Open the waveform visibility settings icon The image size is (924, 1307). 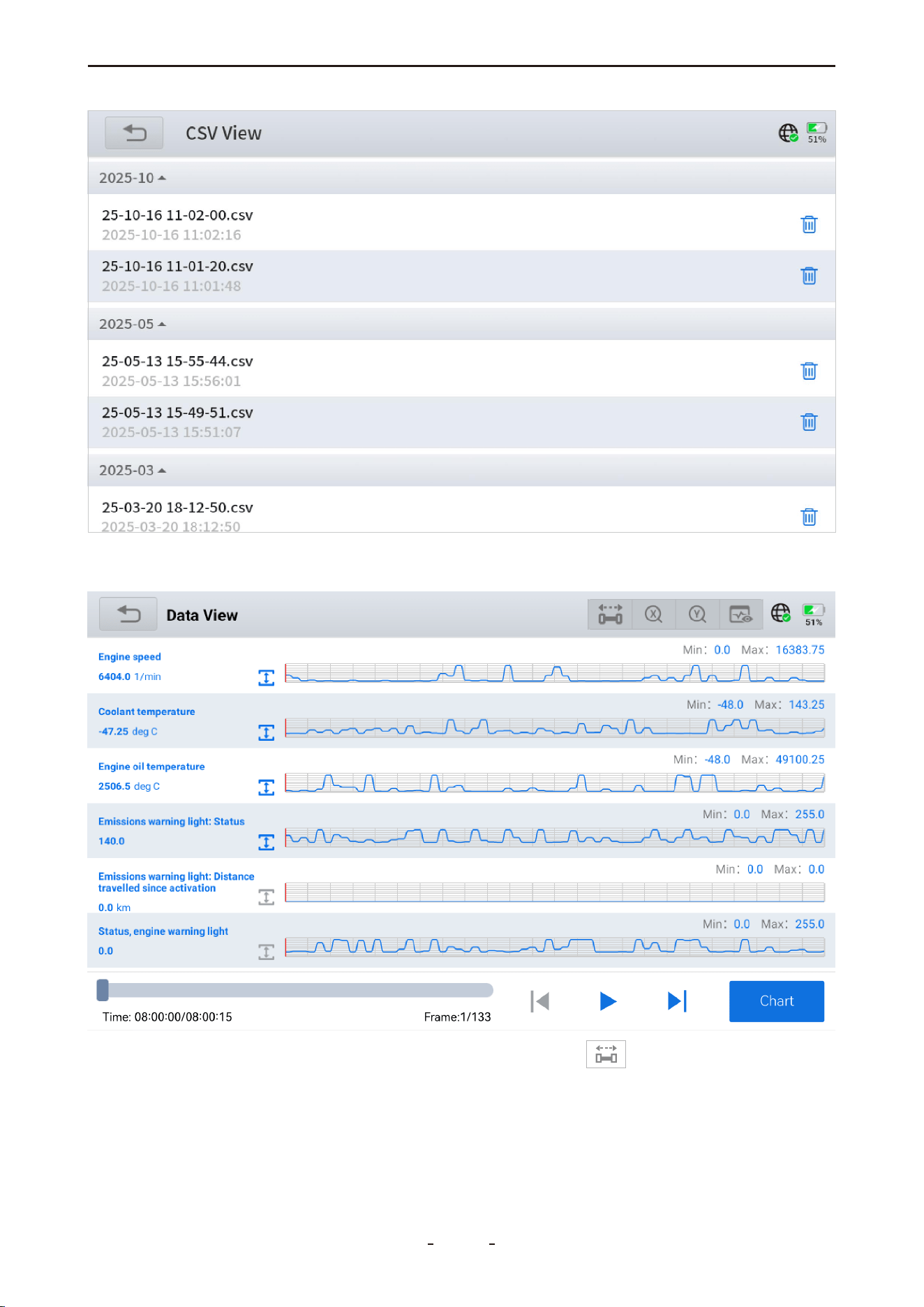pos(740,614)
